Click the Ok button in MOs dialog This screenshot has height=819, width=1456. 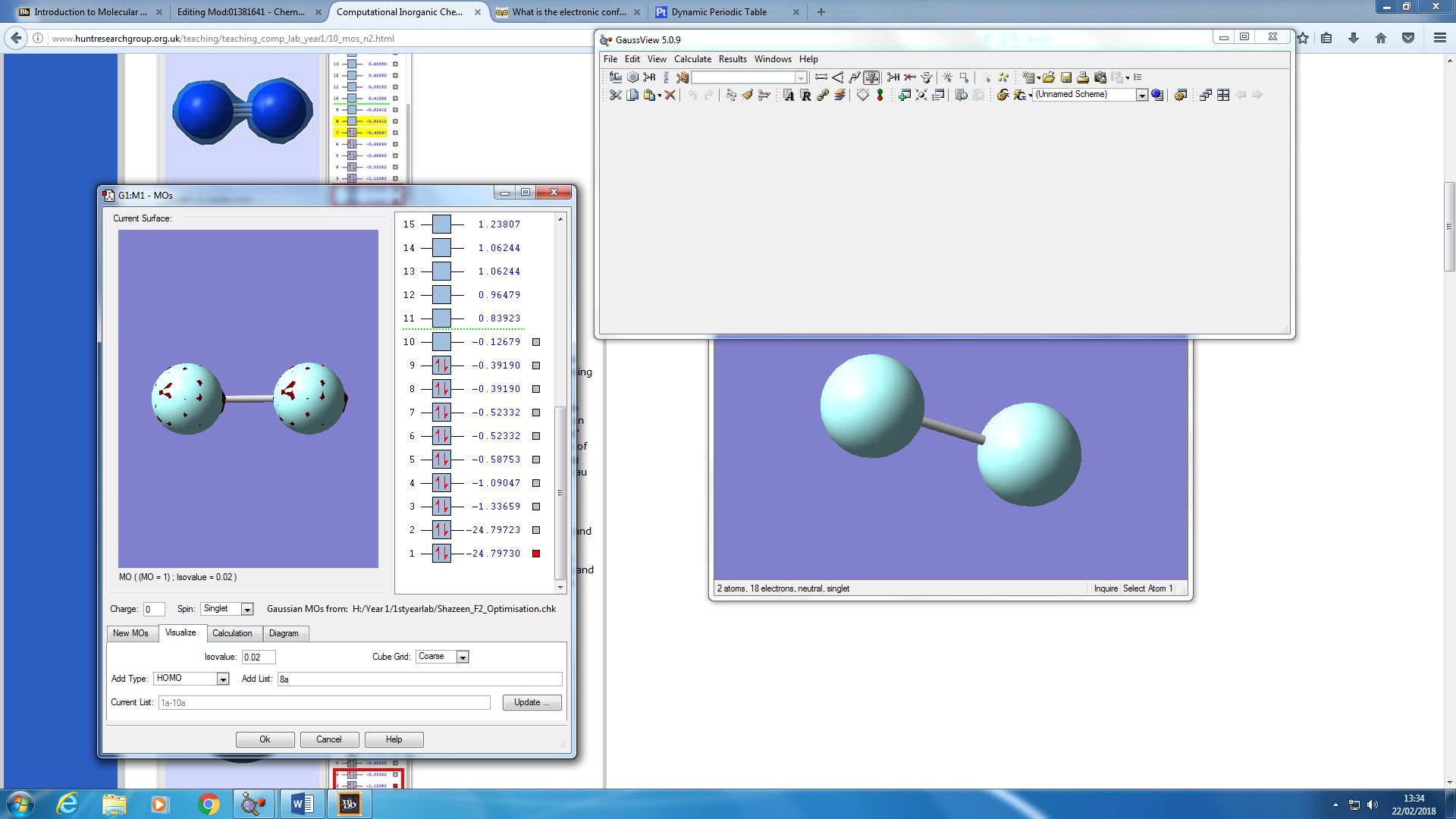[265, 739]
